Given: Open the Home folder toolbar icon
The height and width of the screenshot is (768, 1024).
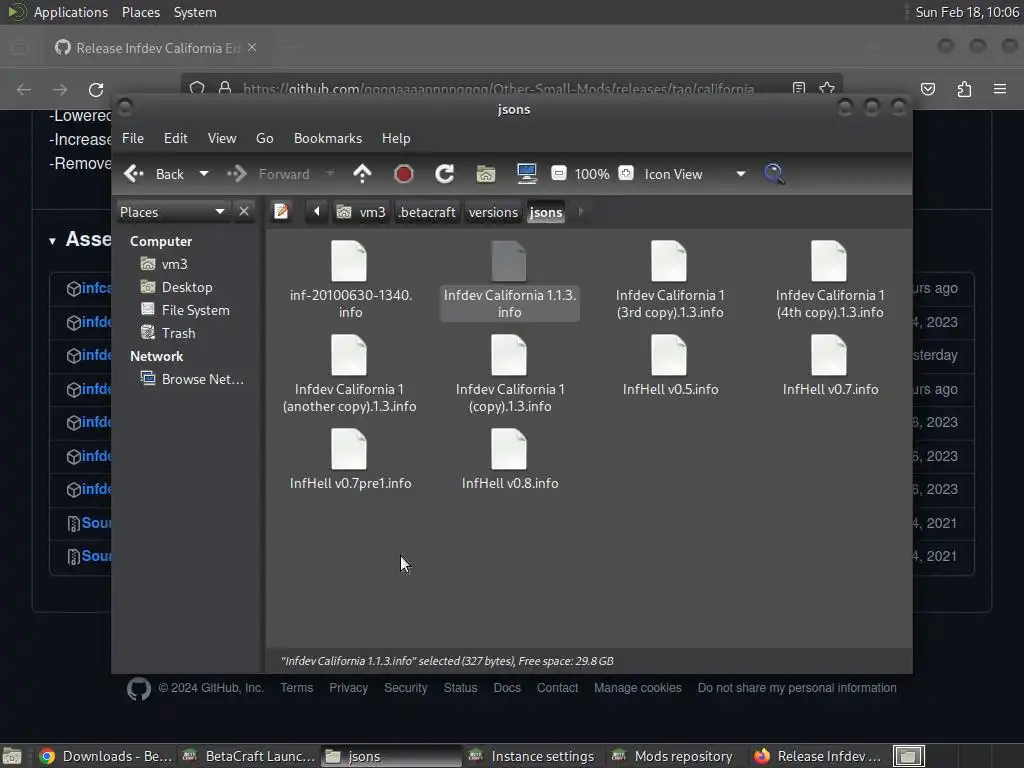Looking at the screenshot, I should coord(485,174).
